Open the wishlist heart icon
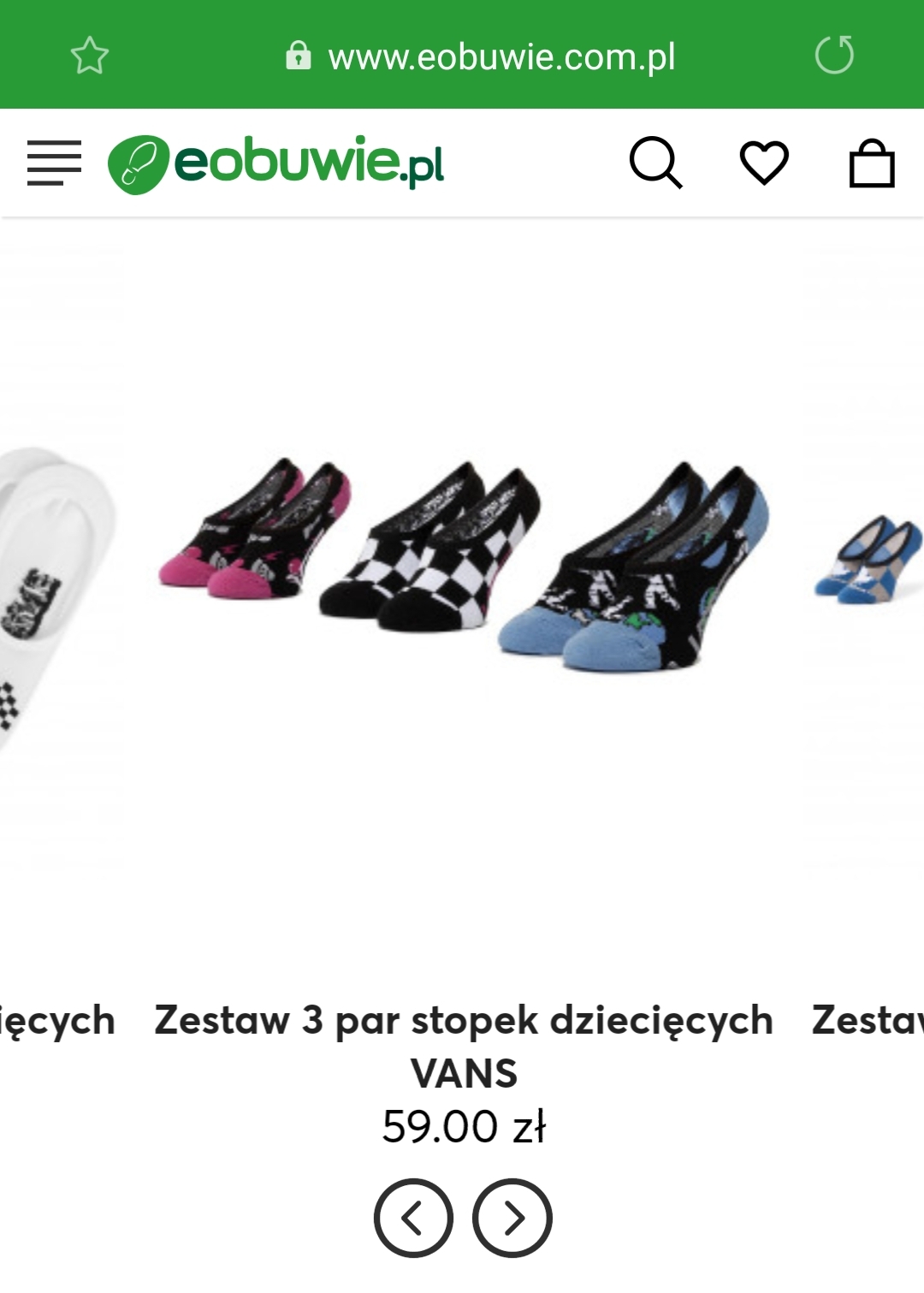This screenshot has width=924, height=1293. coord(764,163)
